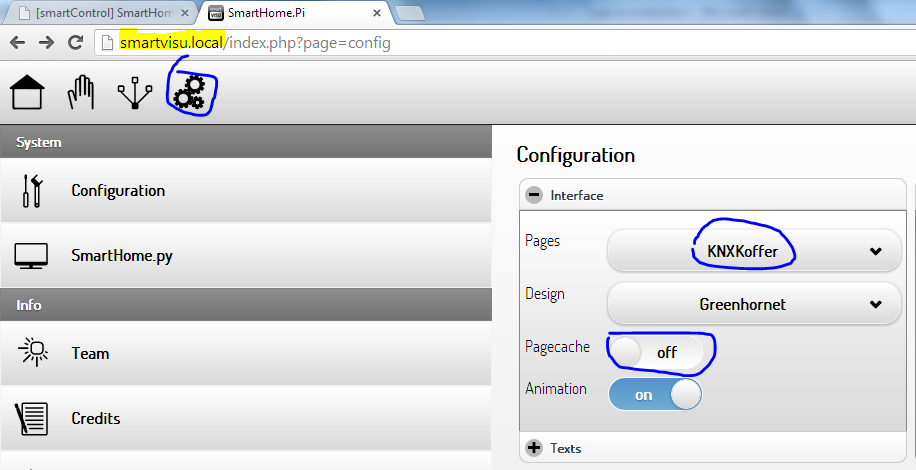This screenshot has width=916, height=470.
Task: Click the Design label
Action: coord(545,293)
